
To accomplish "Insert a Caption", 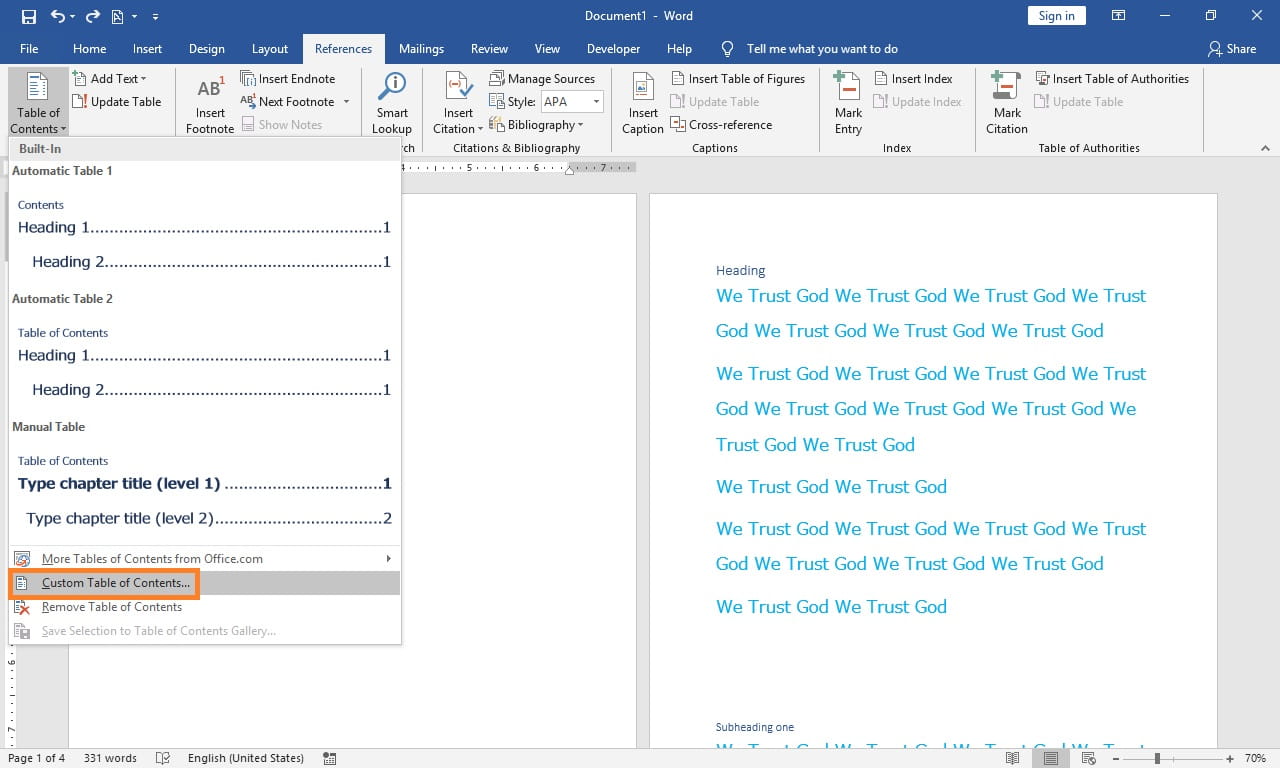I will coord(641,100).
